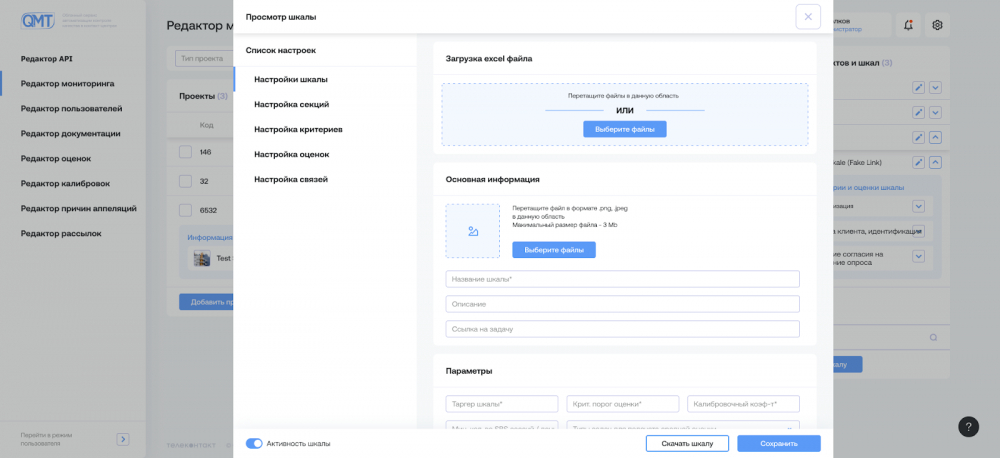Select Настройка критериев in settings list
The width and height of the screenshot is (1000, 458).
[x=298, y=129]
